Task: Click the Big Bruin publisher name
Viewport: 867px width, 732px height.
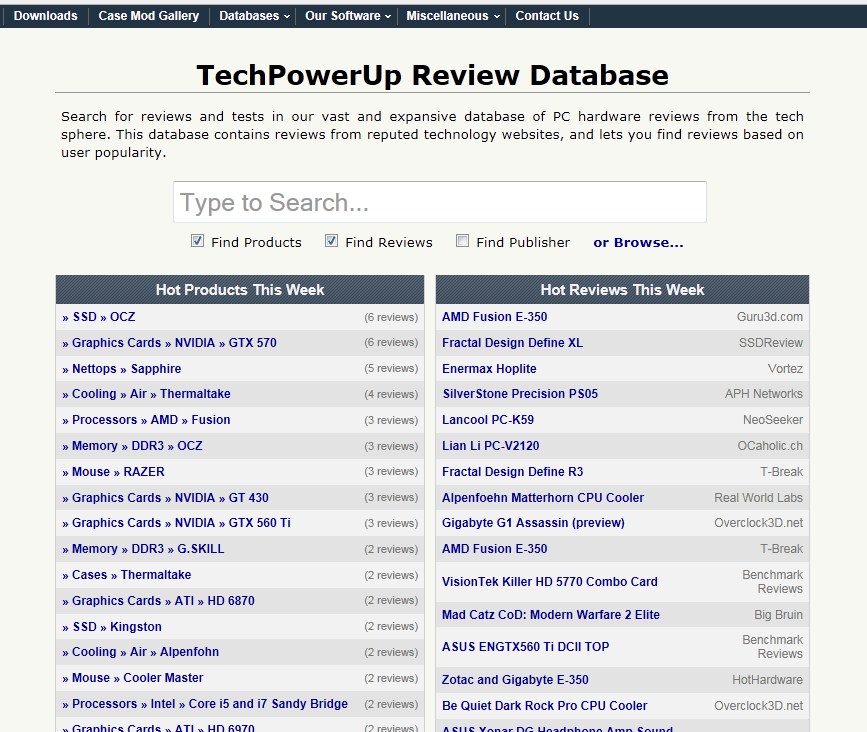Action: click(x=779, y=615)
